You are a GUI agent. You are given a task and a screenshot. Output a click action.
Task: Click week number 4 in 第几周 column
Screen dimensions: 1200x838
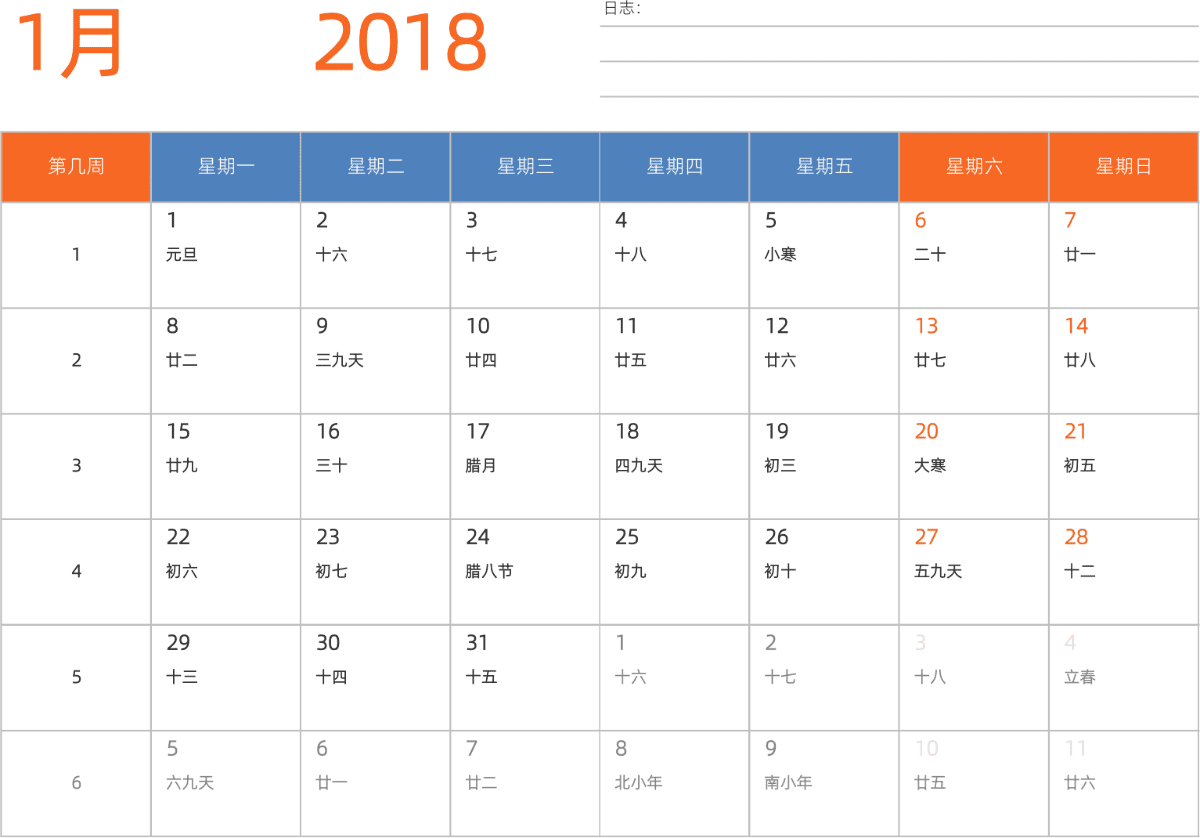coord(76,572)
